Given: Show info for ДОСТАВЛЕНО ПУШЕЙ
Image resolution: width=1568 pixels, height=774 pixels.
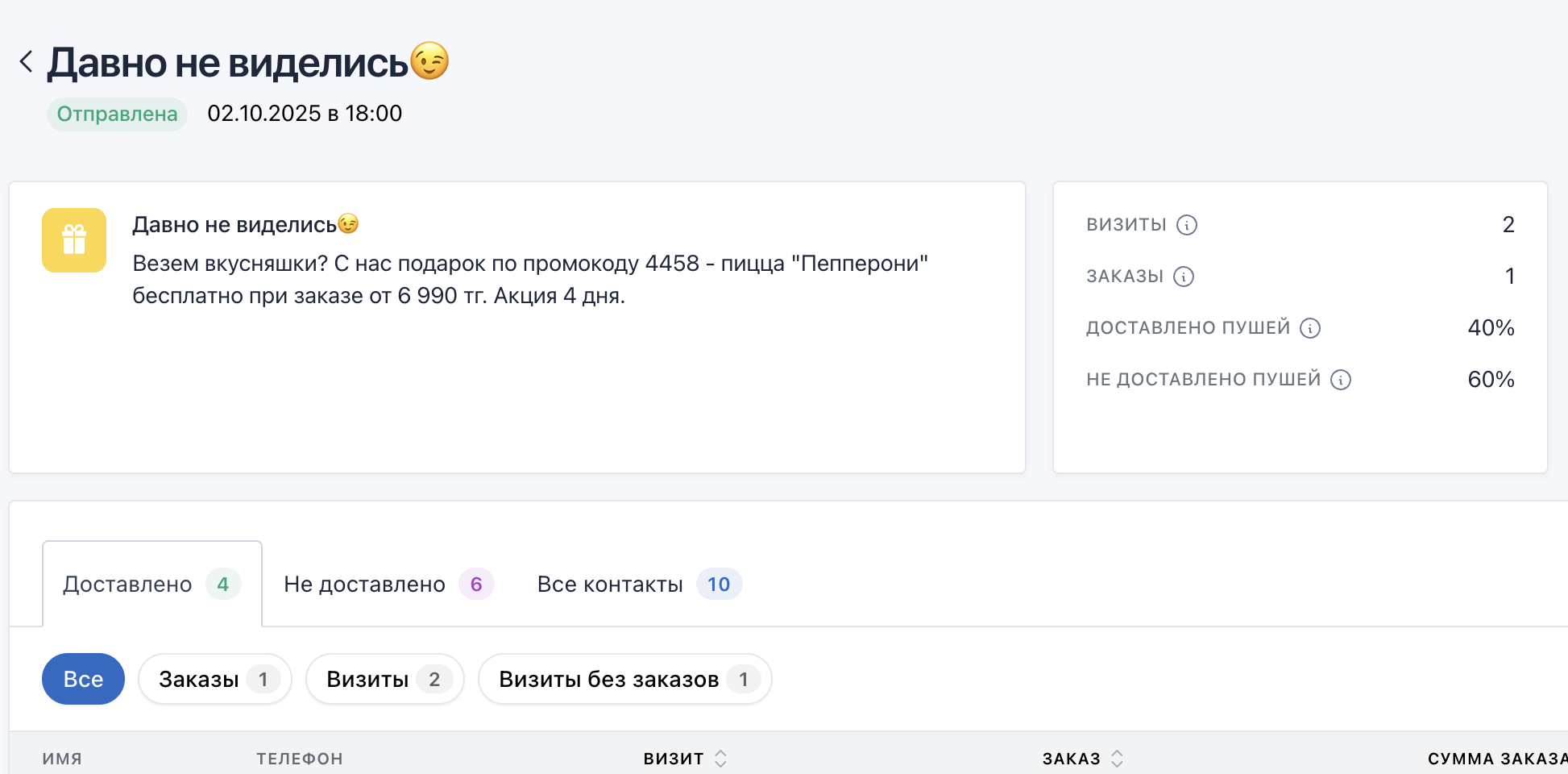Looking at the screenshot, I should coord(1310,328).
